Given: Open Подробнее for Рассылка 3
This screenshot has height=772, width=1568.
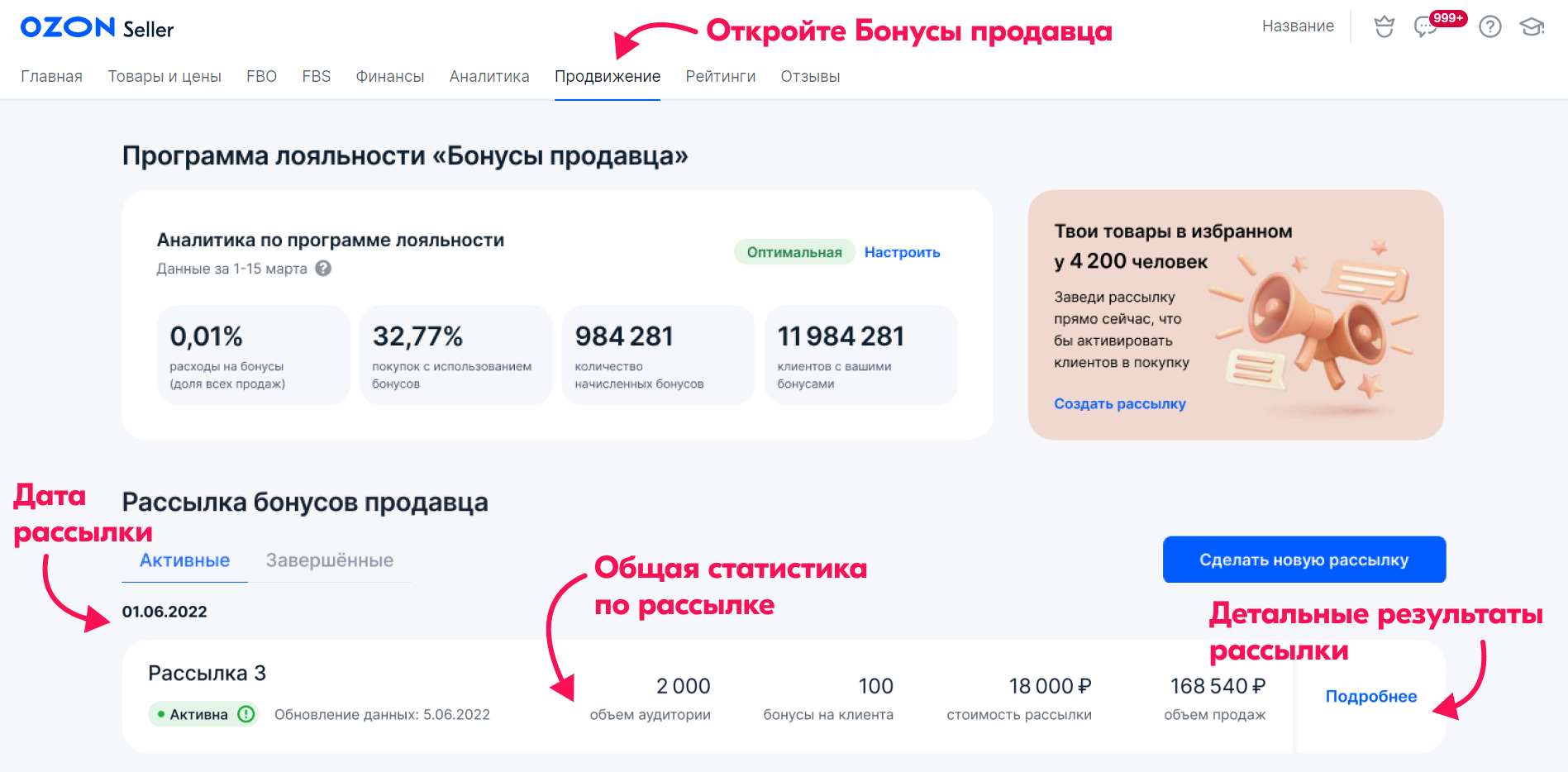Looking at the screenshot, I should pyautogui.click(x=1371, y=697).
